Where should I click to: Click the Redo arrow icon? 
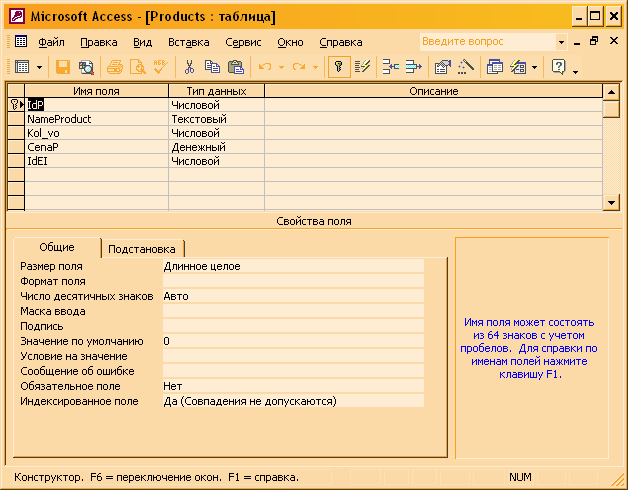click(x=299, y=67)
